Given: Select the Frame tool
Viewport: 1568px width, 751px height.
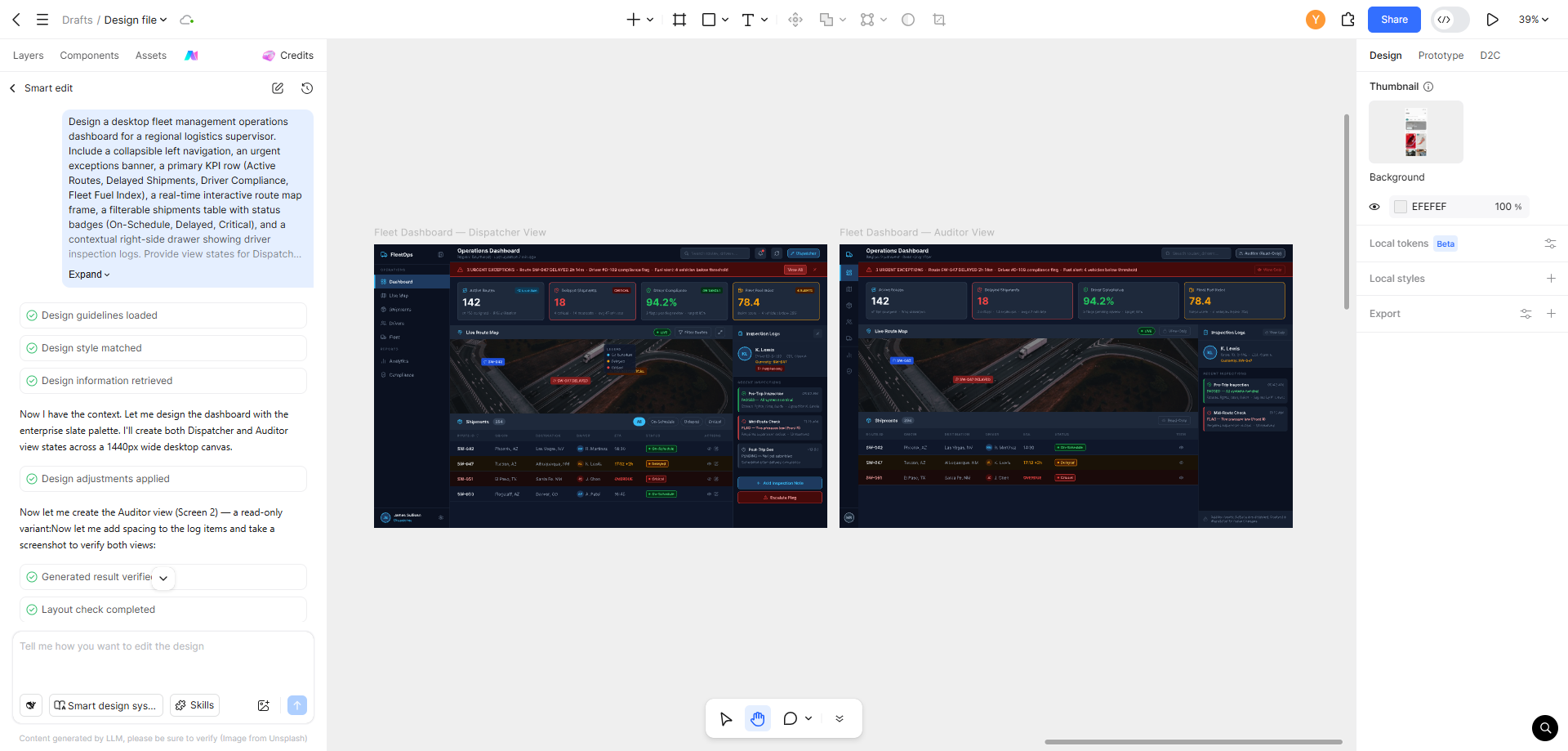Looking at the screenshot, I should [679, 20].
